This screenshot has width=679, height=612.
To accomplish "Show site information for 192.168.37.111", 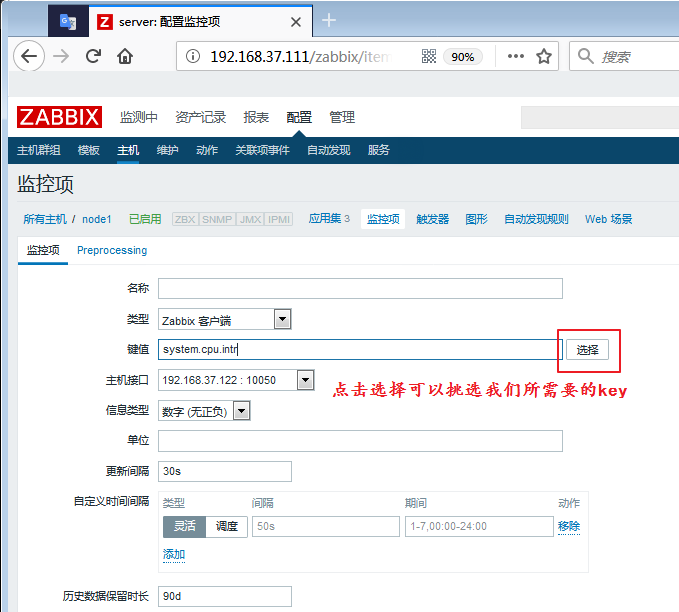I will (x=194, y=56).
